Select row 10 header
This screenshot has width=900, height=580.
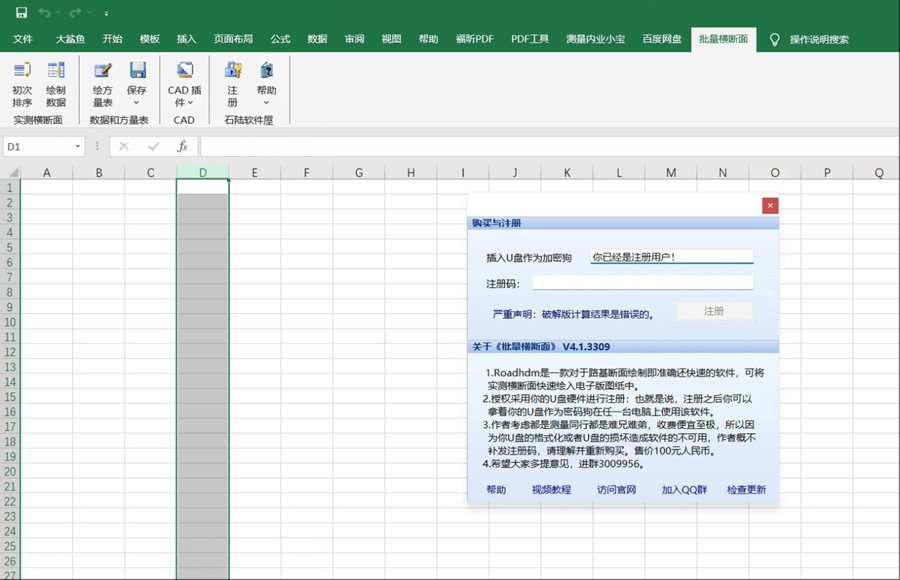10,322
